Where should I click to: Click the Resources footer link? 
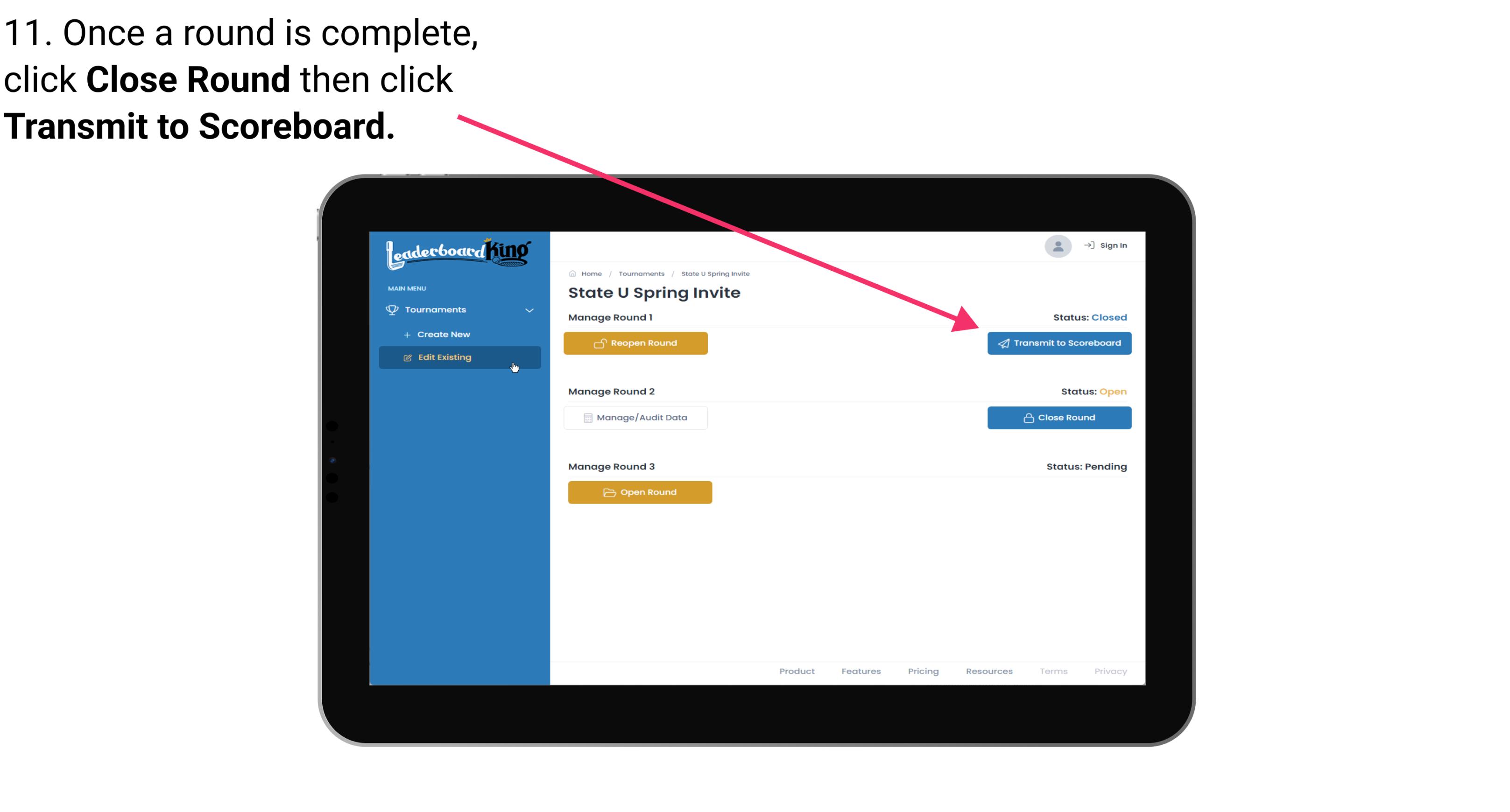pos(989,670)
